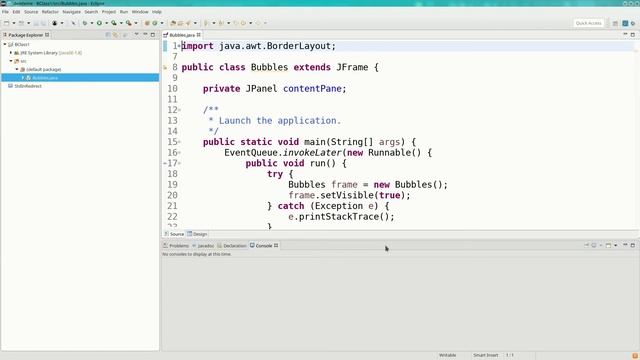This screenshot has width=640, height=360.
Task: Open the External Tools dropdown arrow
Action: (136, 23)
